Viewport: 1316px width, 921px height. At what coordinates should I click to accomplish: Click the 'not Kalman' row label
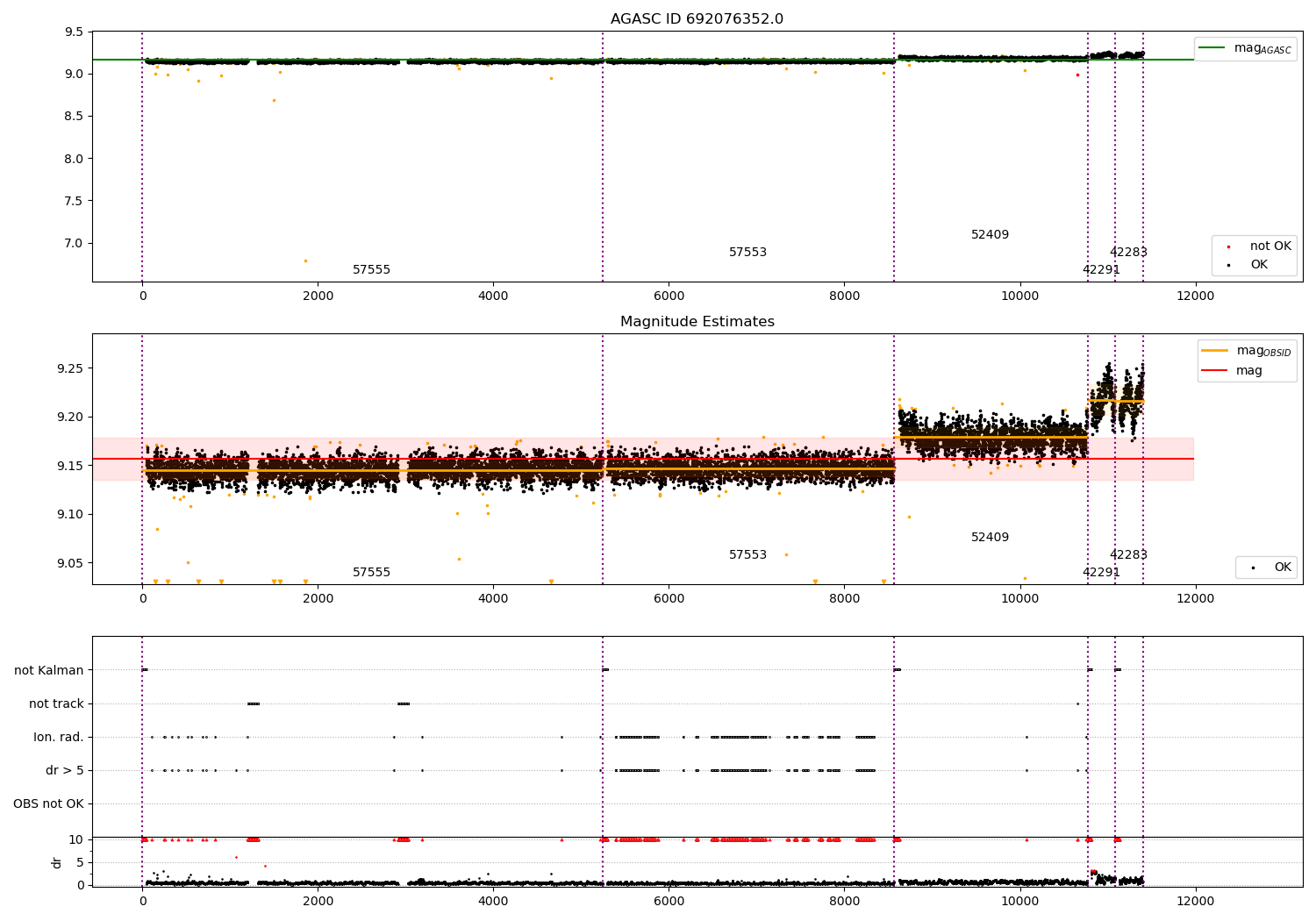click(x=49, y=670)
